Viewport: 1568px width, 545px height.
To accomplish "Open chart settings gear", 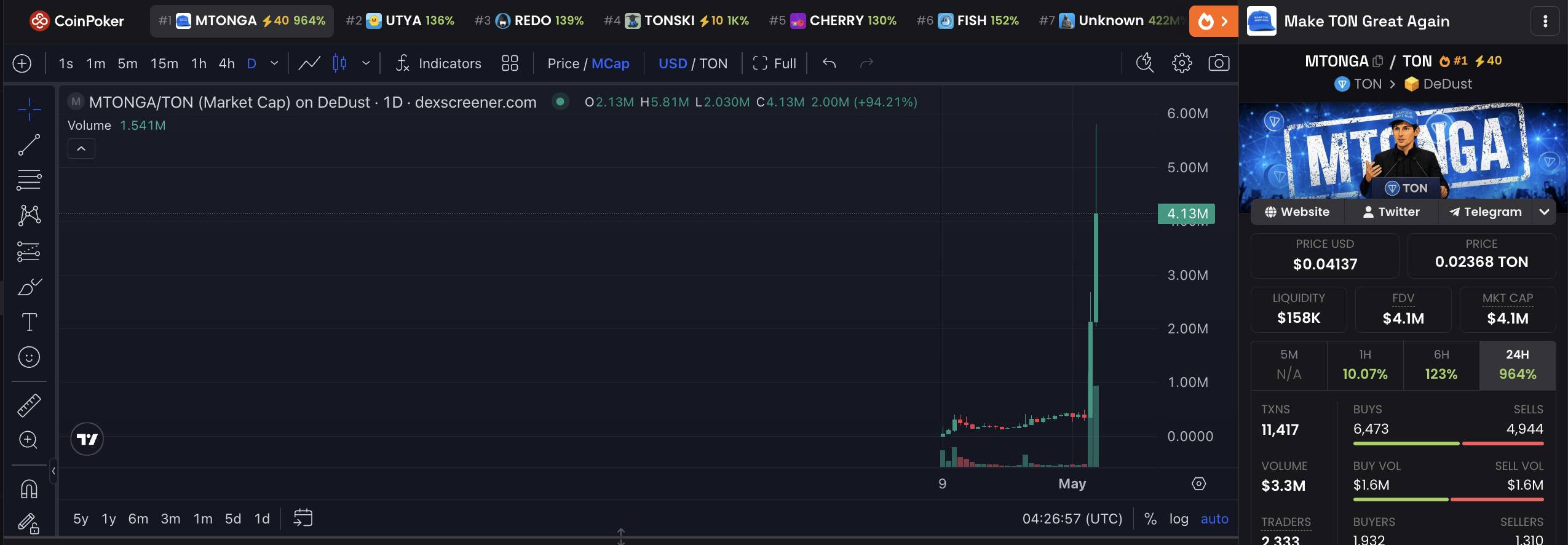I will tap(1182, 63).
